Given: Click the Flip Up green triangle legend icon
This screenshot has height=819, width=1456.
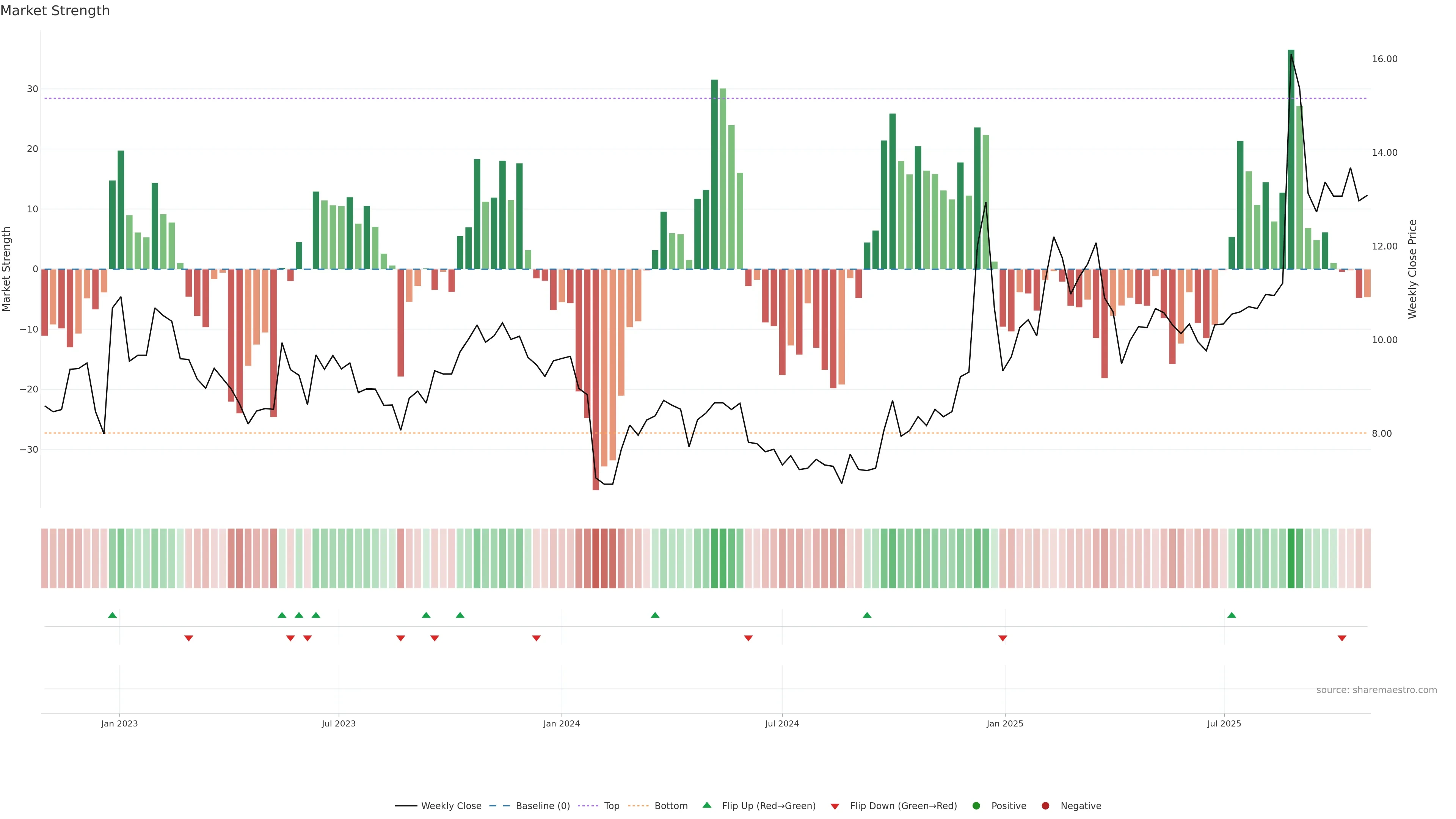Looking at the screenshot, I should (x=706, y=805).
